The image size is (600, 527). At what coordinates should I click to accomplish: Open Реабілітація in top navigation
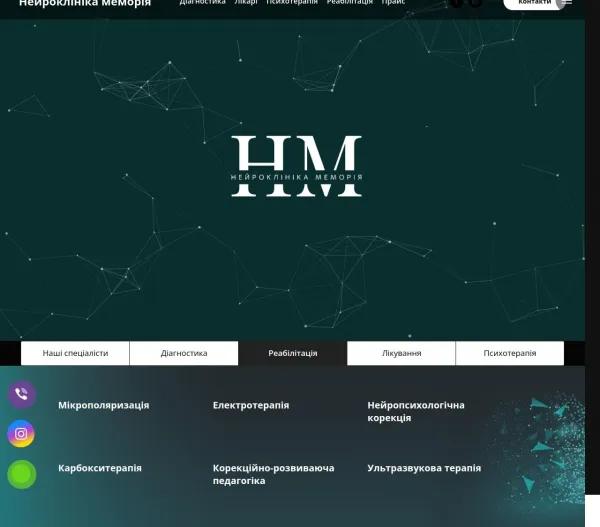tap(350, 2)
